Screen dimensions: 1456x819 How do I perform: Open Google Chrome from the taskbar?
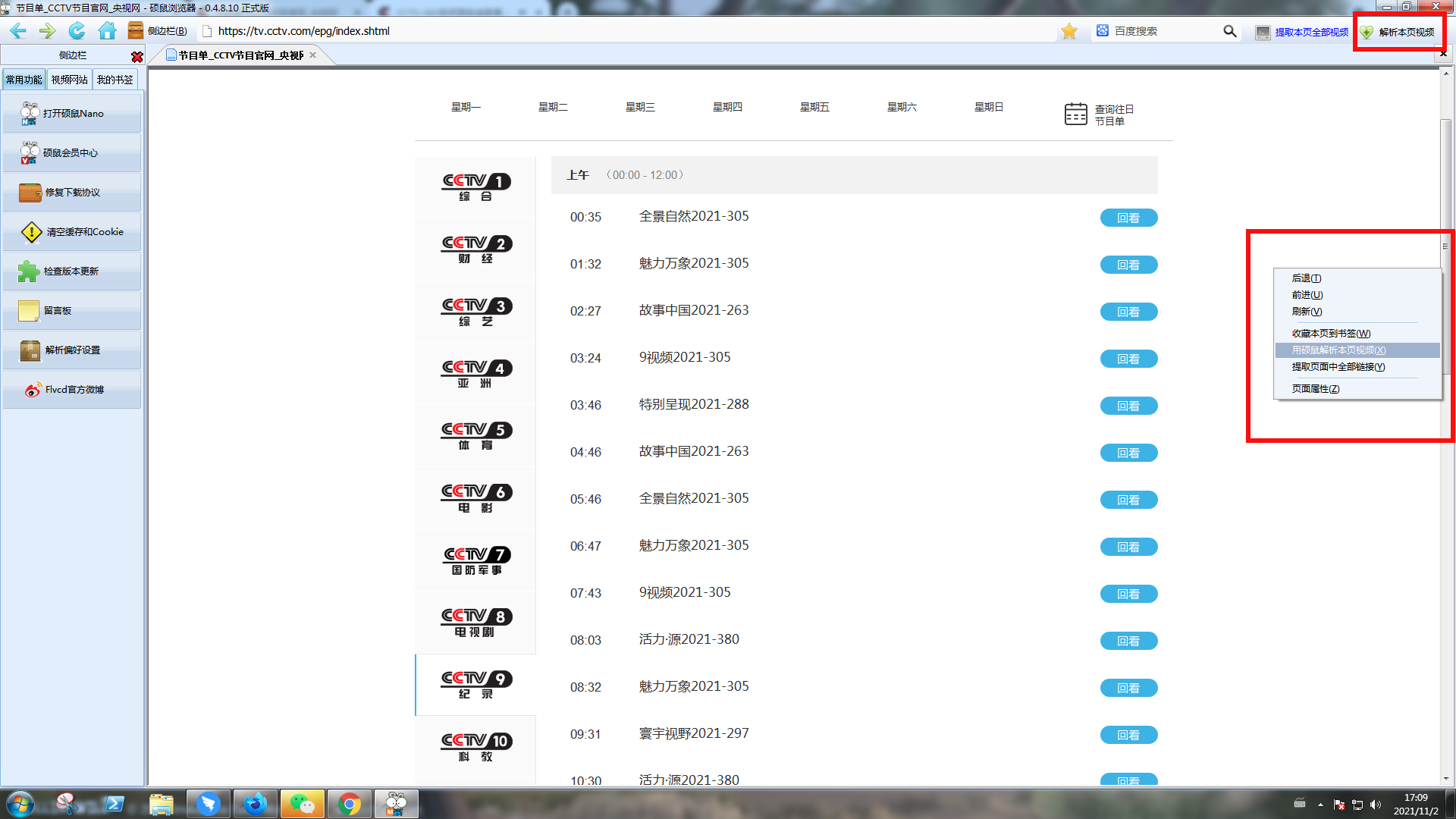click(349, 804)
